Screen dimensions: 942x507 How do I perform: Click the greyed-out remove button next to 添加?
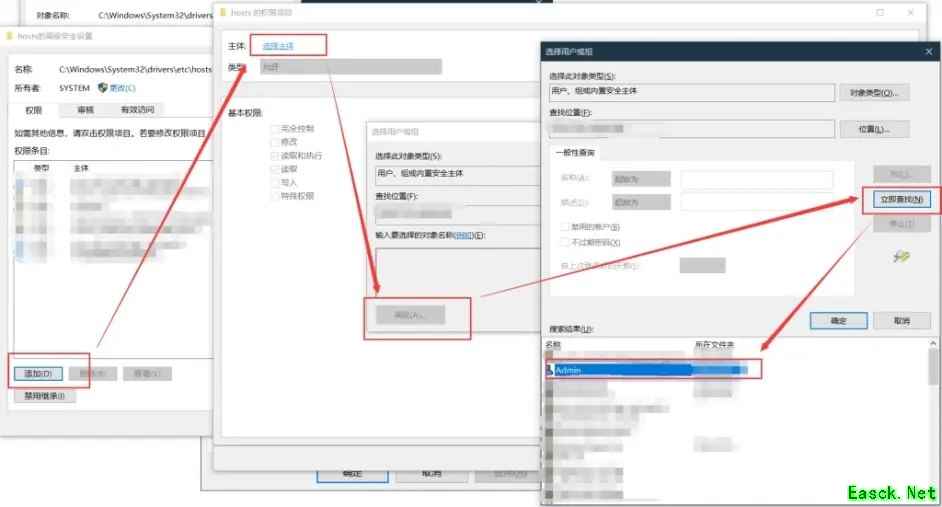tap(93, 374)
